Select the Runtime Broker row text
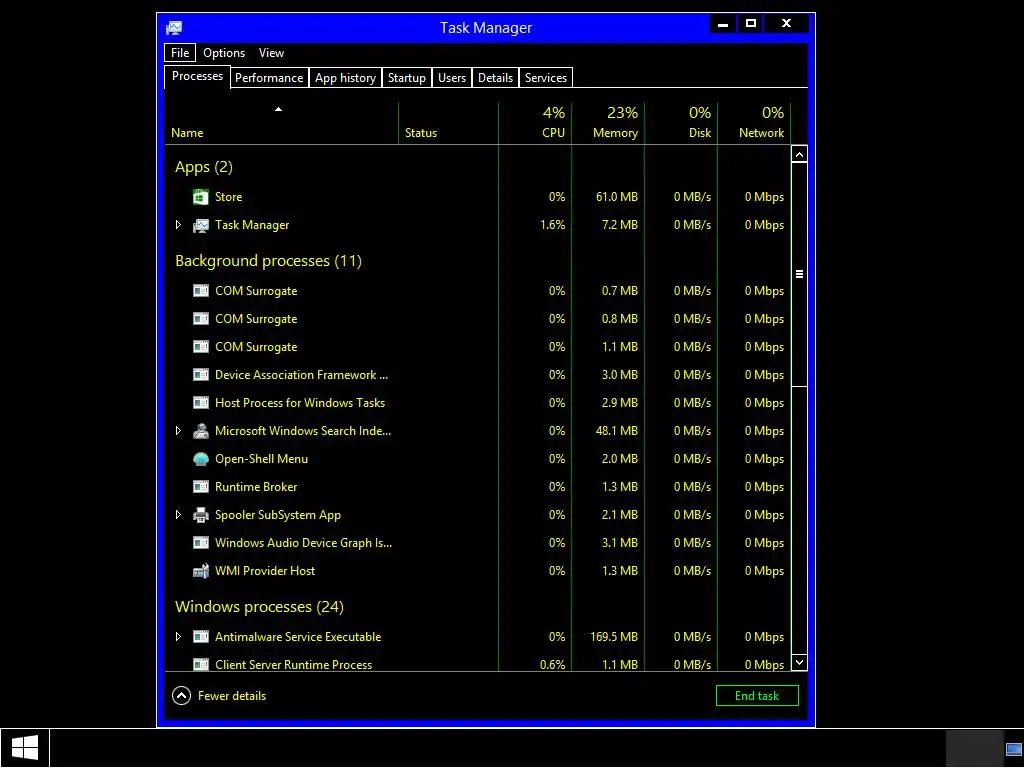This screenshot has width=1024, height=768. (256, 487)
